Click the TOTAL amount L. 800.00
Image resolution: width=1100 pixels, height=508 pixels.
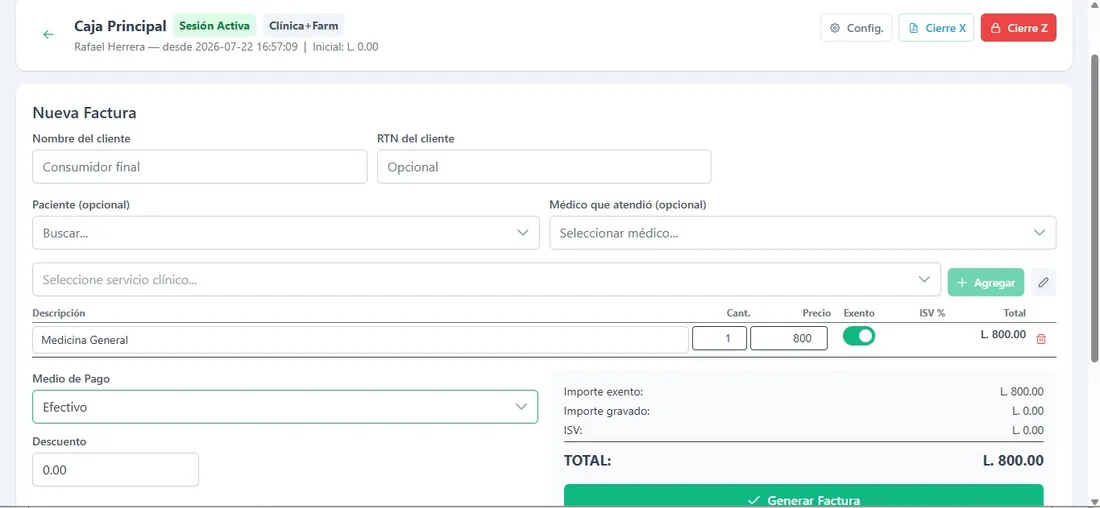(x=1013, y=461)
